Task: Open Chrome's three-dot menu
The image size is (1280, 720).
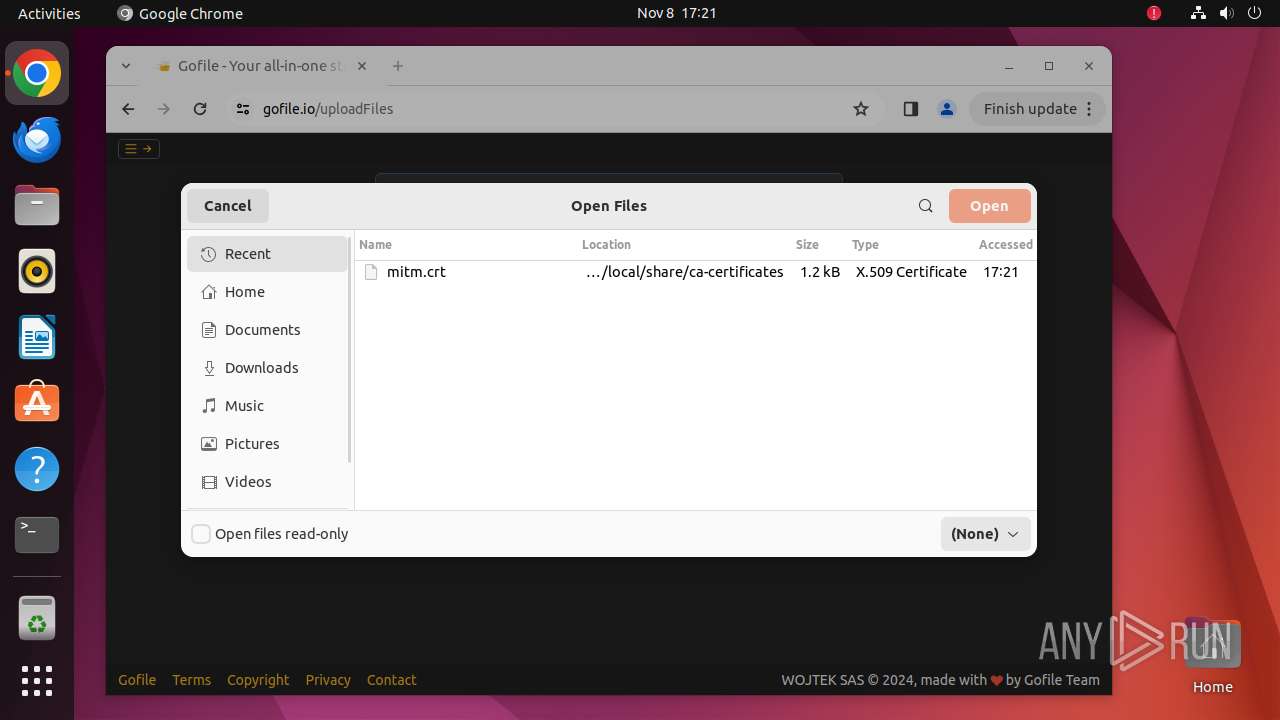Action: click(1090, 109)
